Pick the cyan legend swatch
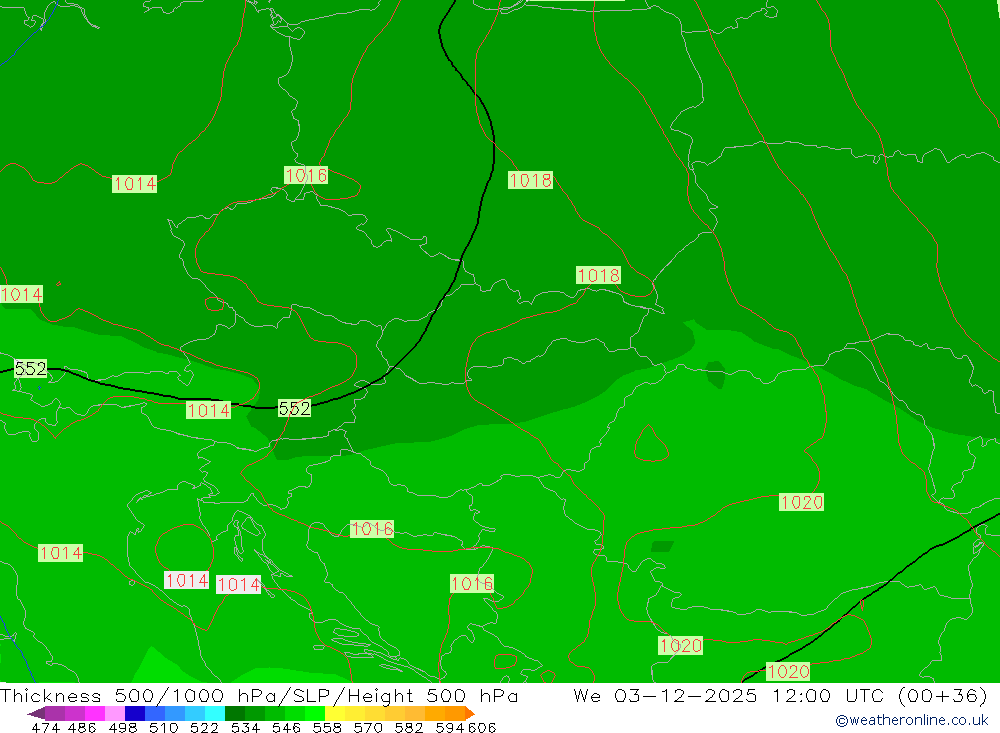The width and height of the screenshot is (1000, 733). click(x=215, y=713)
